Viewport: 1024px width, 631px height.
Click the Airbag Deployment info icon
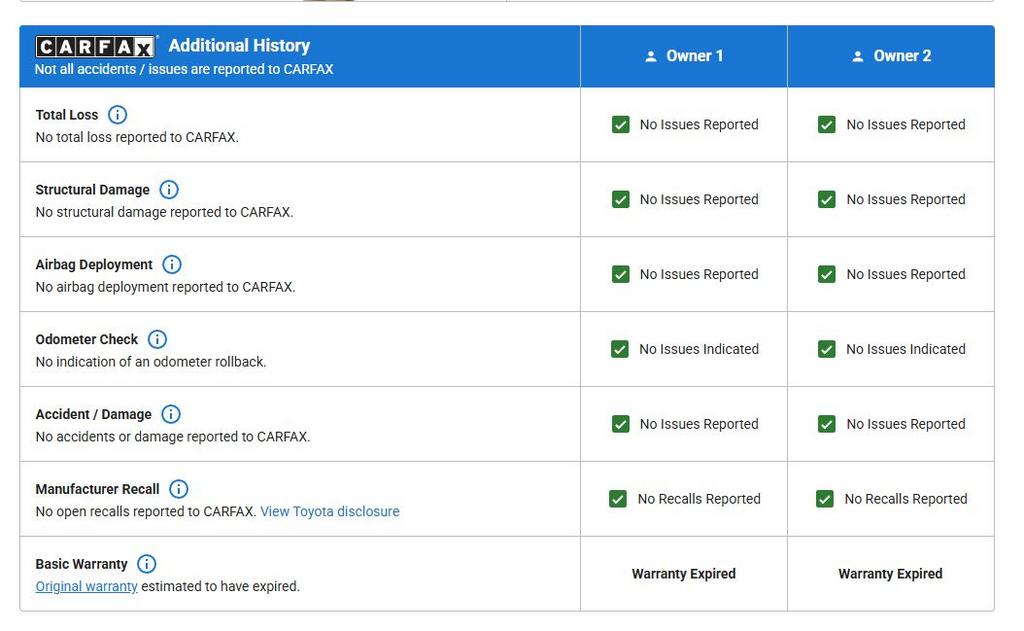point(172,265)
